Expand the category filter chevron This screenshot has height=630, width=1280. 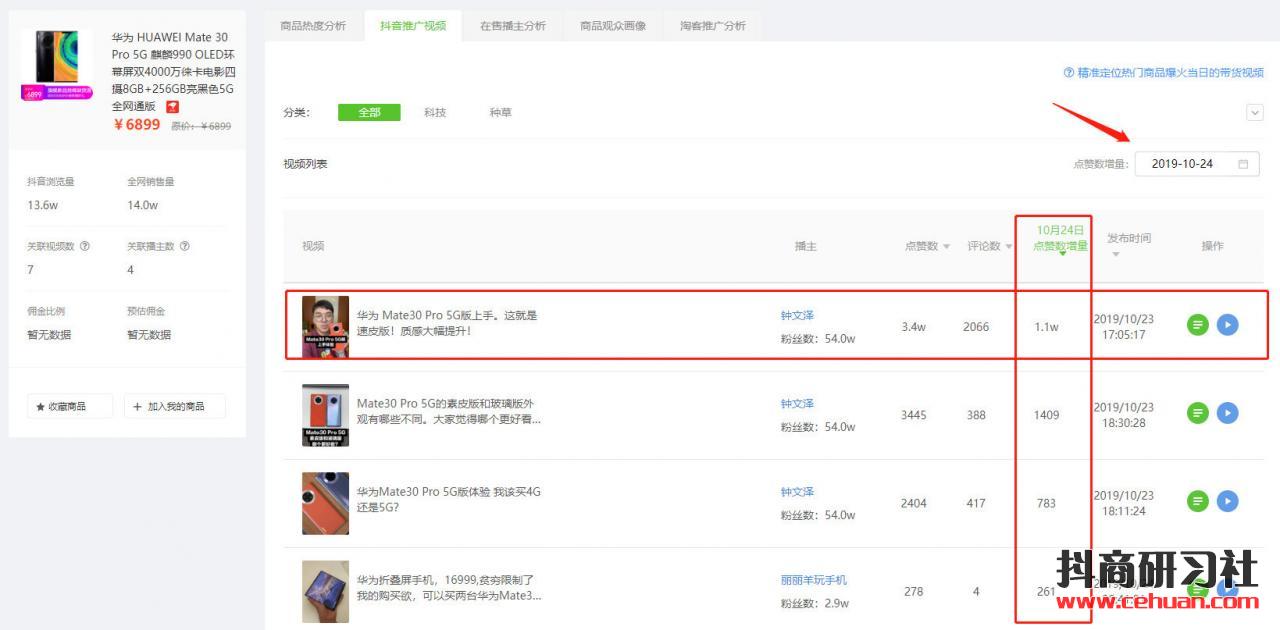click(1255, 113)
